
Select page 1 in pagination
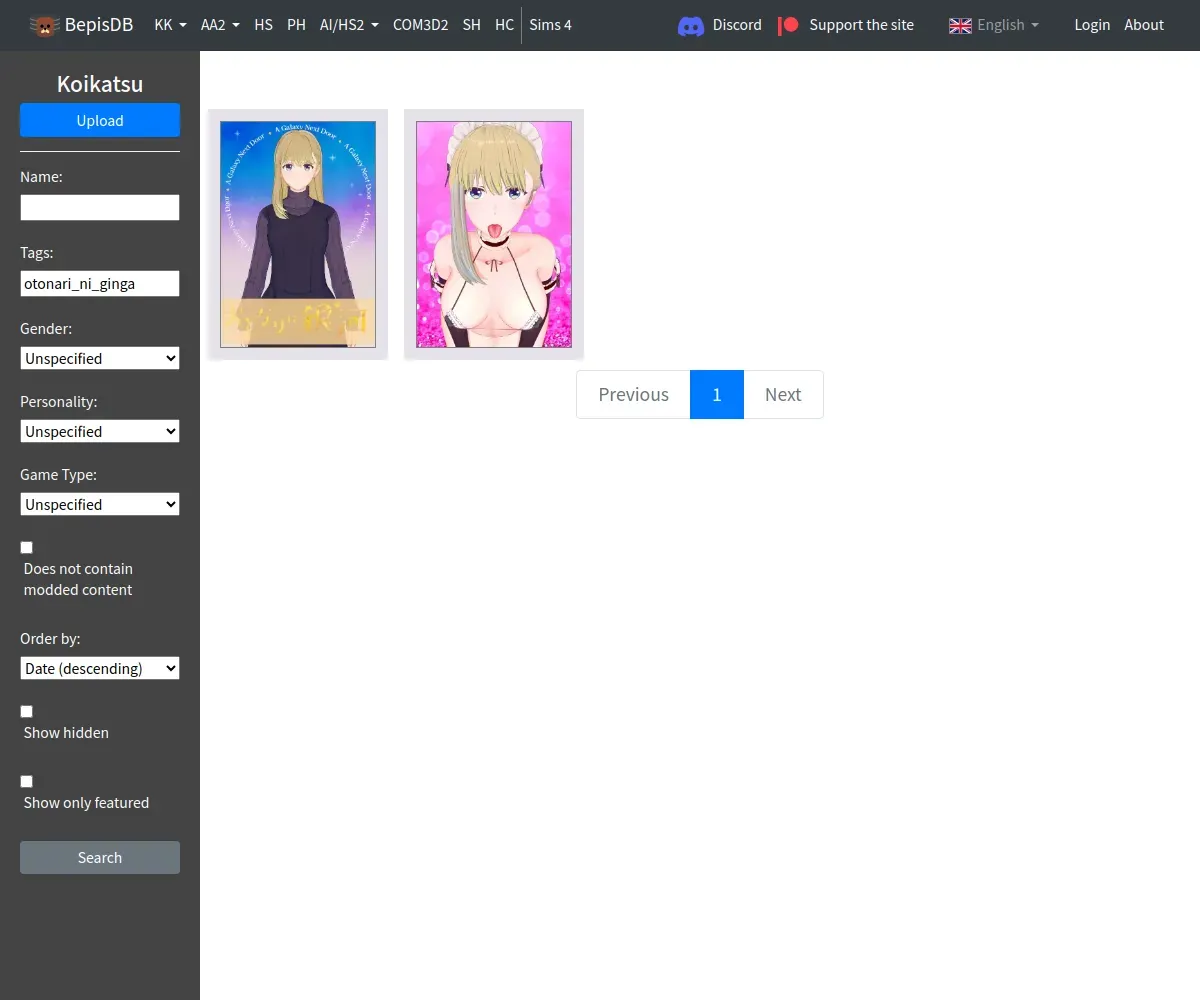tap(717, 394)
